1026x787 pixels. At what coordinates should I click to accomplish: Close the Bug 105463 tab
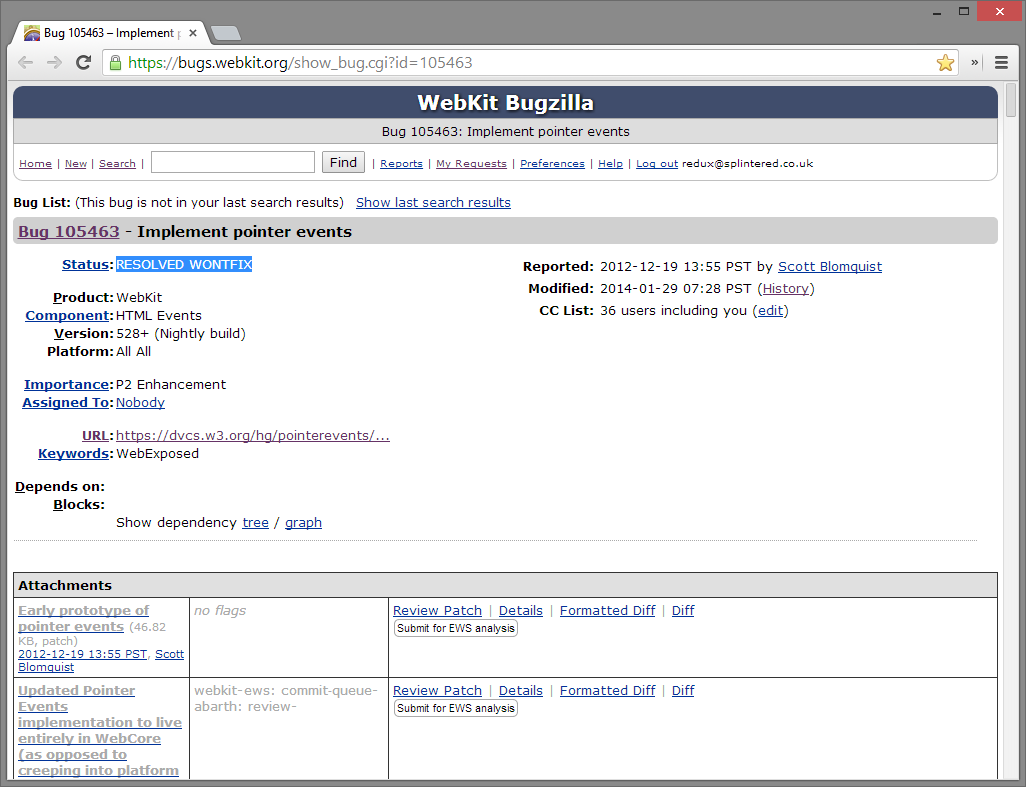(192, 33)
